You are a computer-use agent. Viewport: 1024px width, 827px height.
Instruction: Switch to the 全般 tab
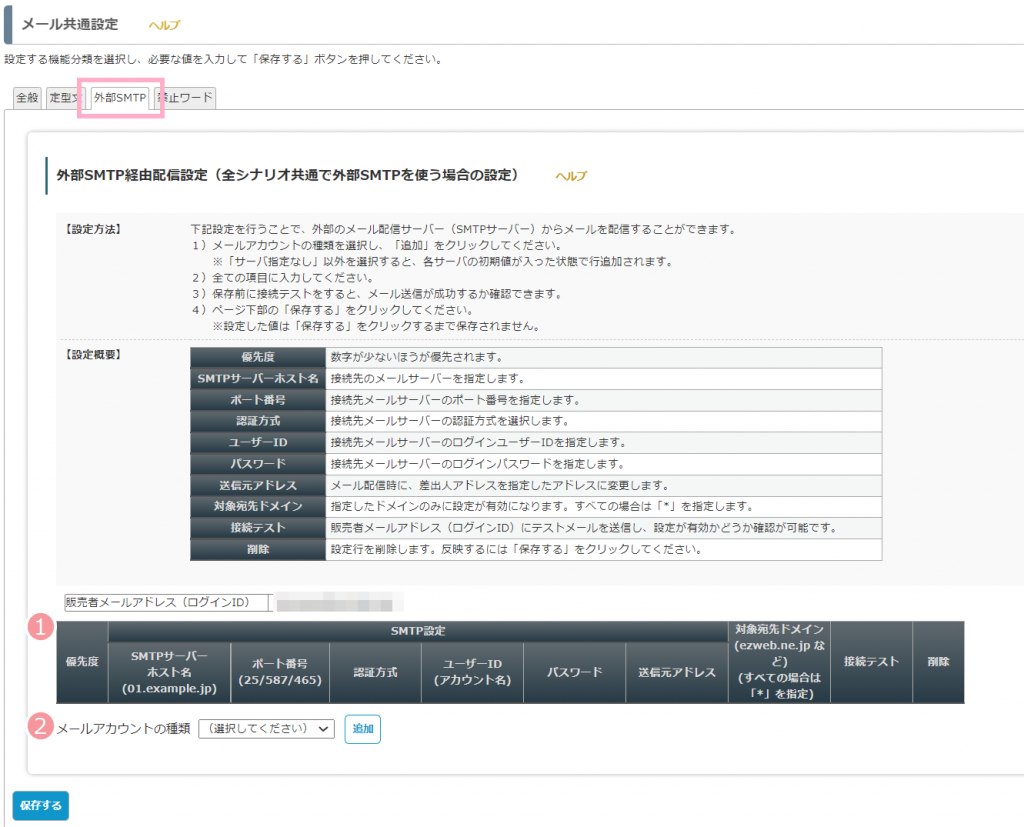click(x=27, y=97)
